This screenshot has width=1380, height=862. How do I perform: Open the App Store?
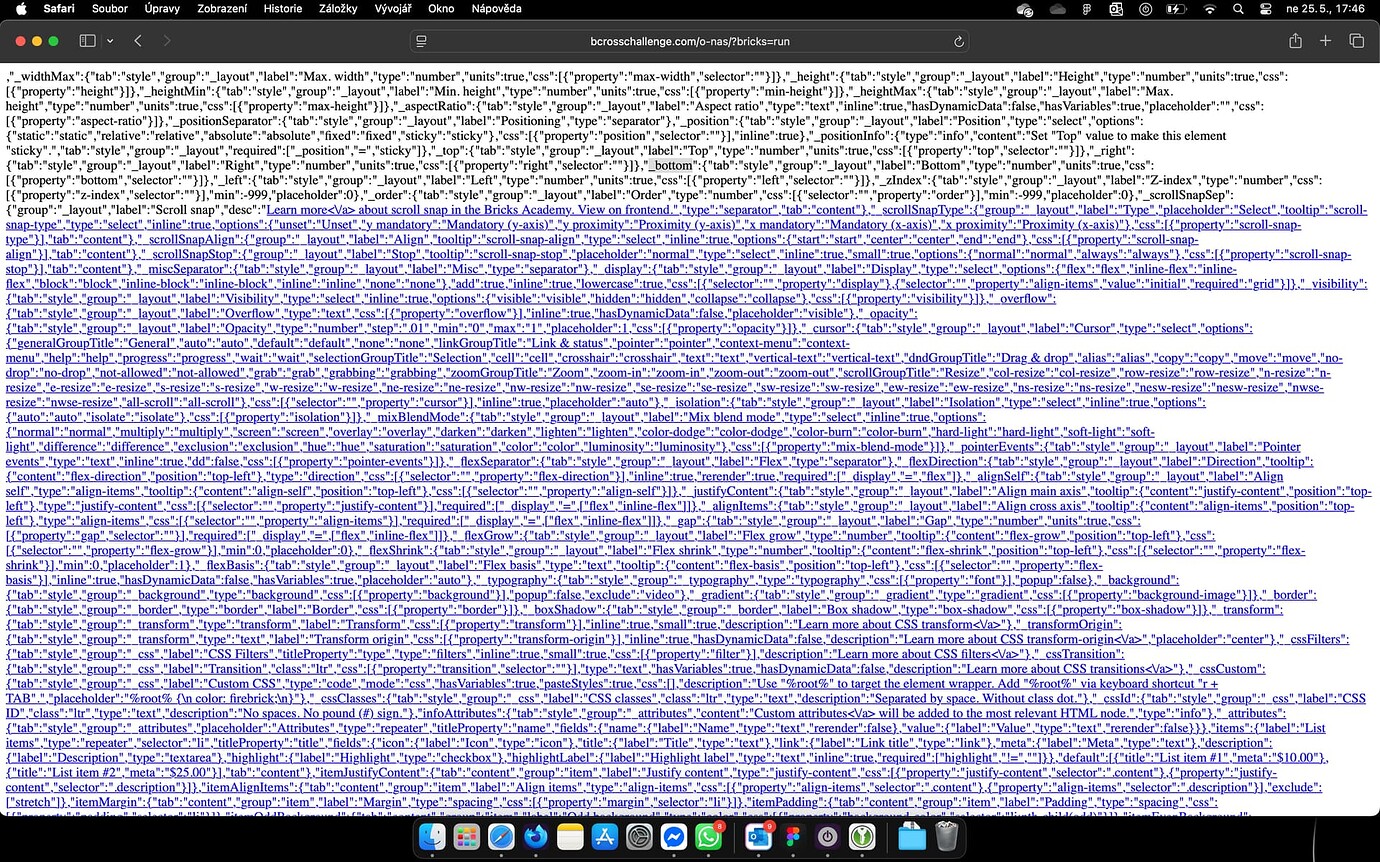[604, 837]
